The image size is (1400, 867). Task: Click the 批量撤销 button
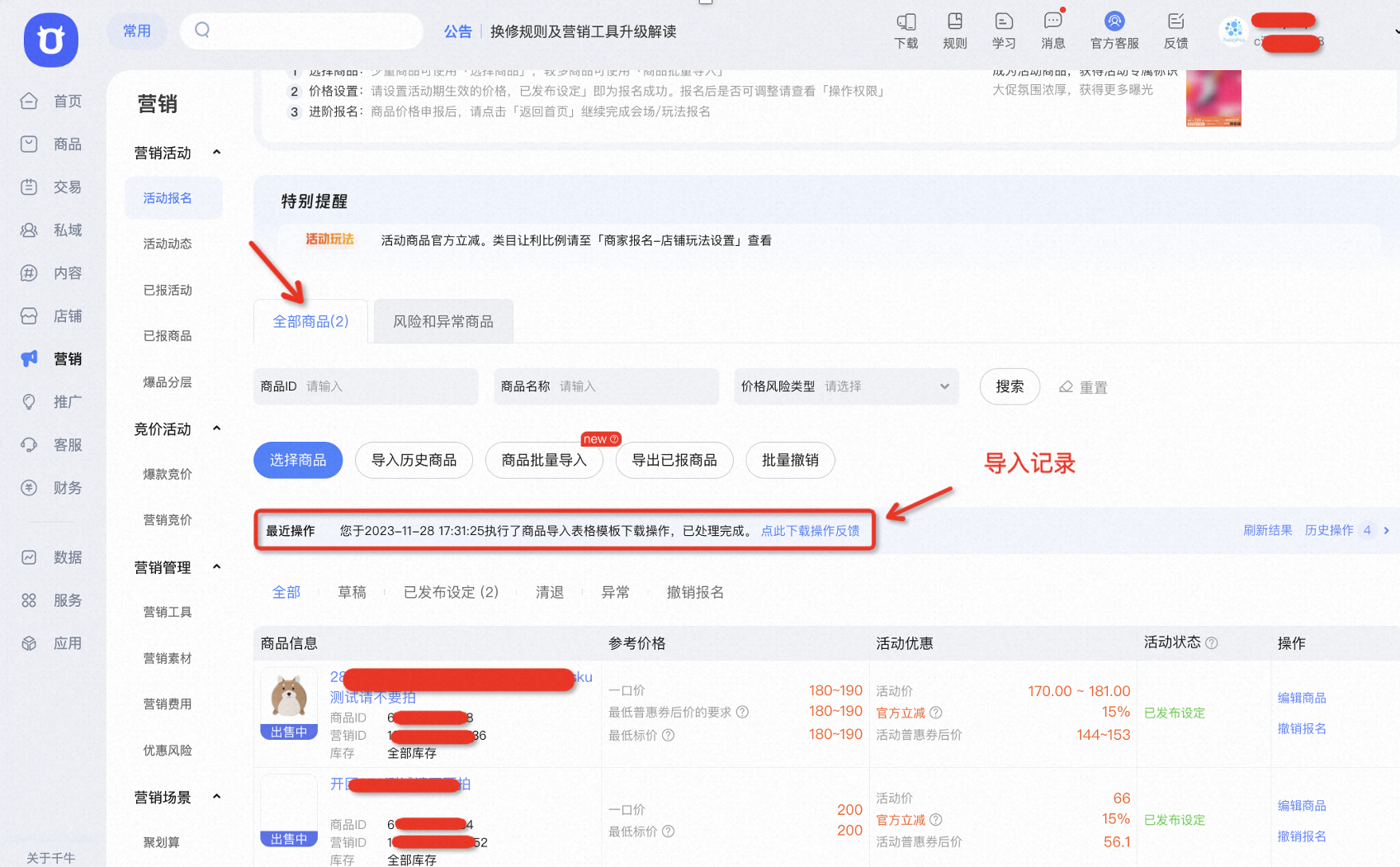pyautogui.click(x=790, y=460)
